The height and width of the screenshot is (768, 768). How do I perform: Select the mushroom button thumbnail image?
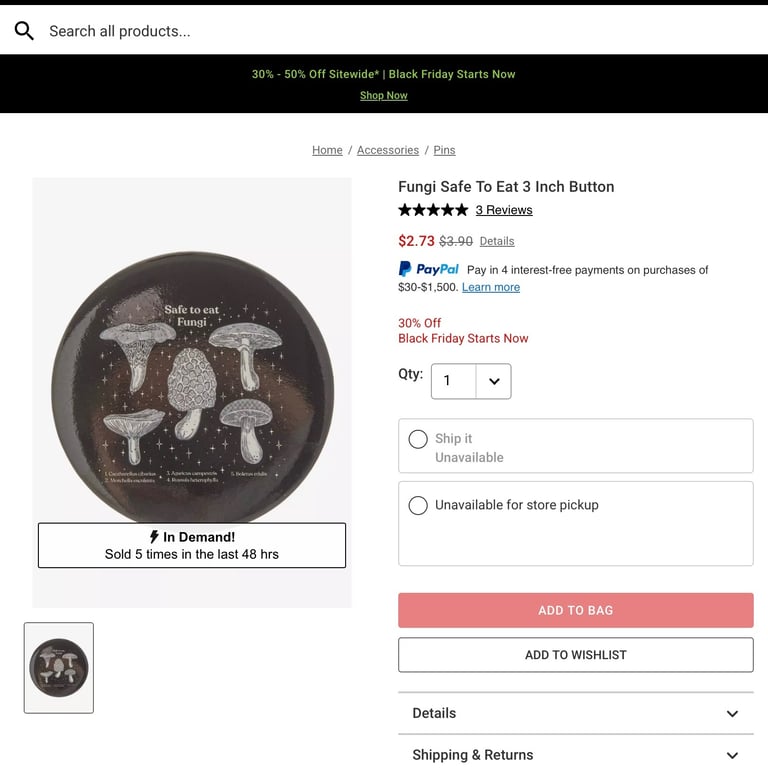tap(59, 668)
